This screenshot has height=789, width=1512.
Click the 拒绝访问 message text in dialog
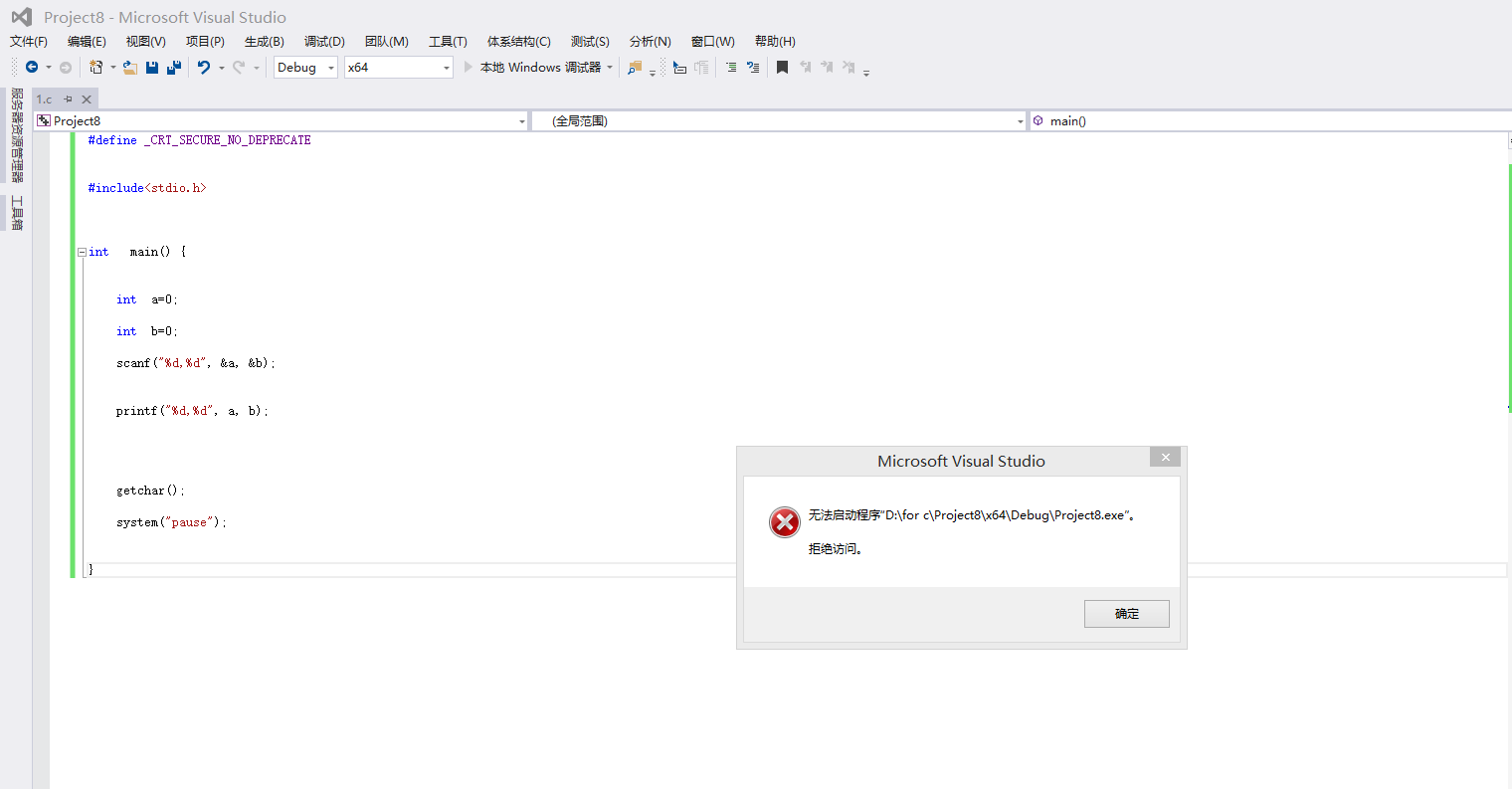click(836, 549)
